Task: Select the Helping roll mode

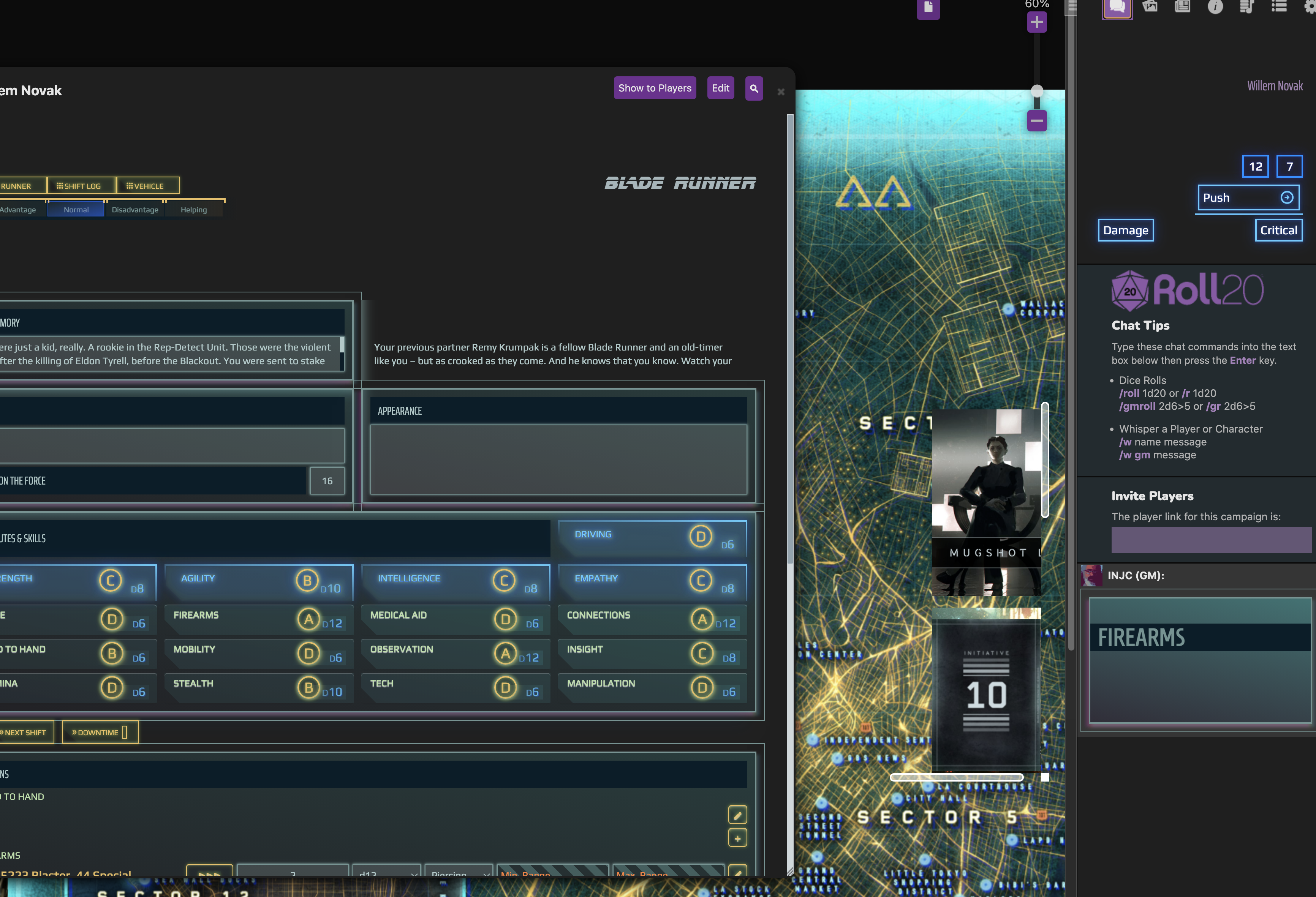Action: pyautogui.click(x=194, y=210)
